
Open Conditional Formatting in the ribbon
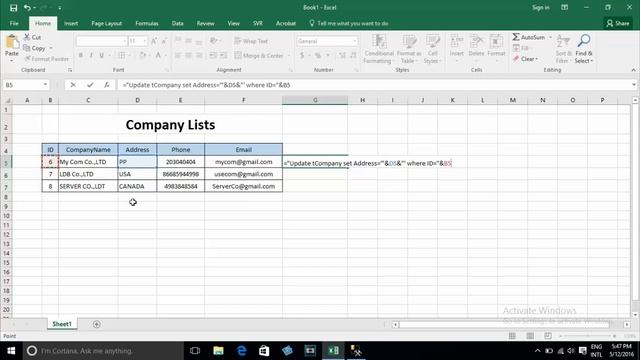pyautogui.click(x=379, y=49)
